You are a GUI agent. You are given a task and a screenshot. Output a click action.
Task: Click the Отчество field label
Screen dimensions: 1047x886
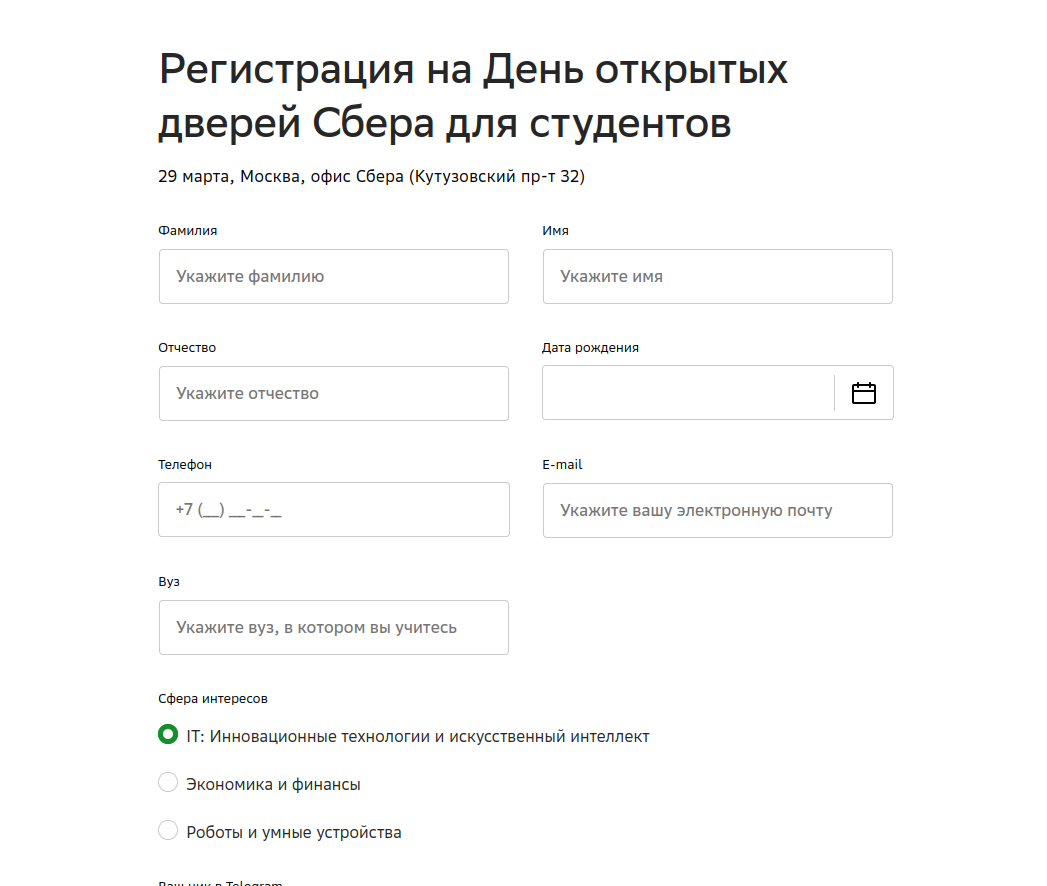187,348
